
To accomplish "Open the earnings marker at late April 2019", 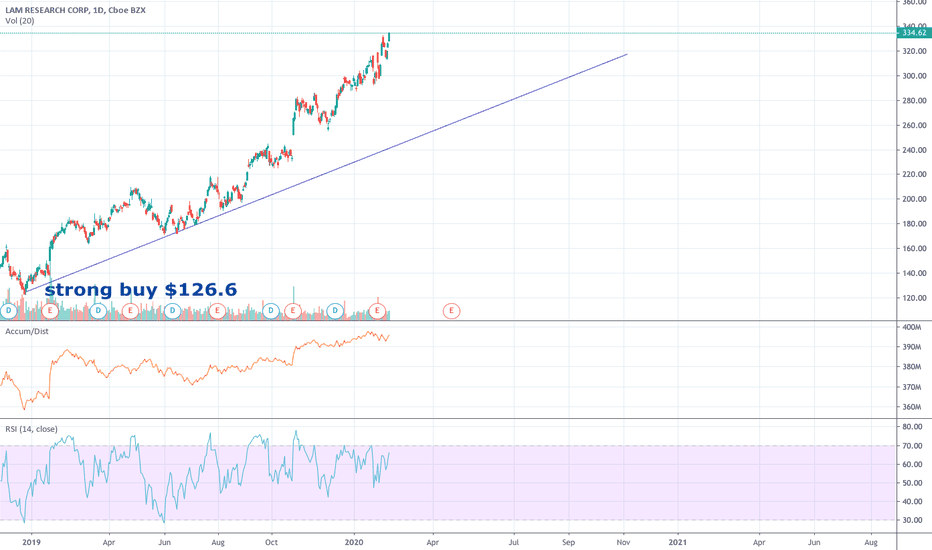I will (x=130, y=310).
